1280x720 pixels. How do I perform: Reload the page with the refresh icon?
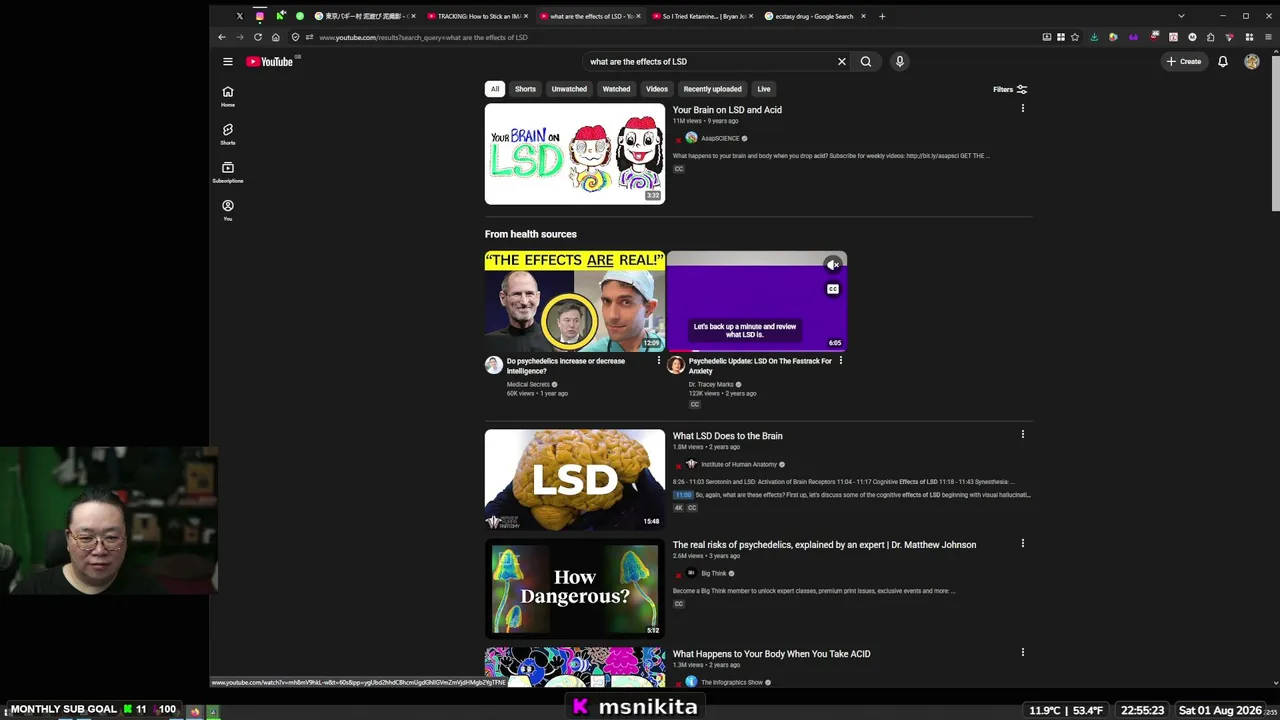tap(258, 37)
